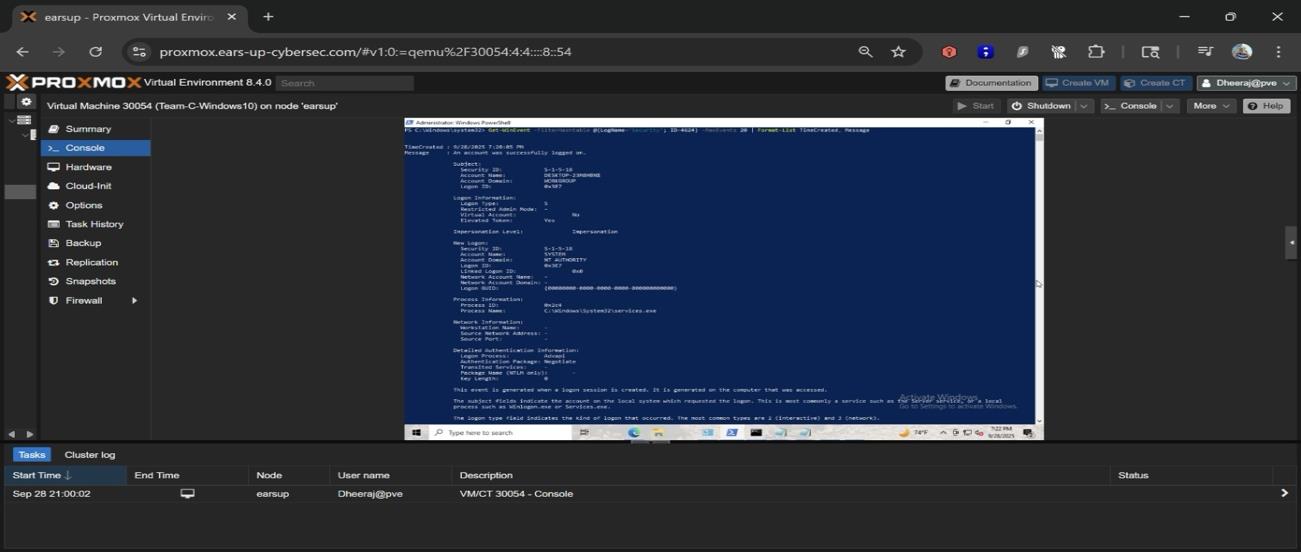
Task: Click the address bar URL
Action: [366, 52]
